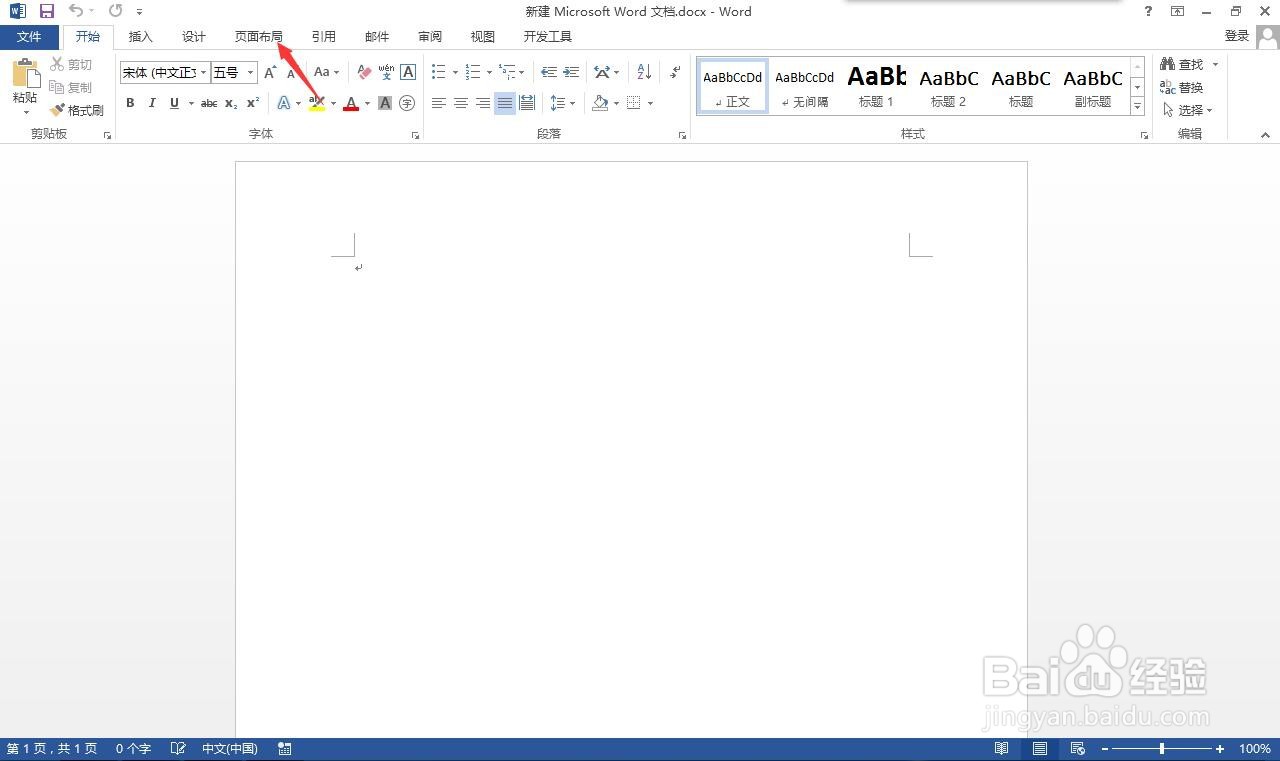Click Replace (替换) button
1280x761 pixels.
pyautogui.click(x=1183, y=88)
